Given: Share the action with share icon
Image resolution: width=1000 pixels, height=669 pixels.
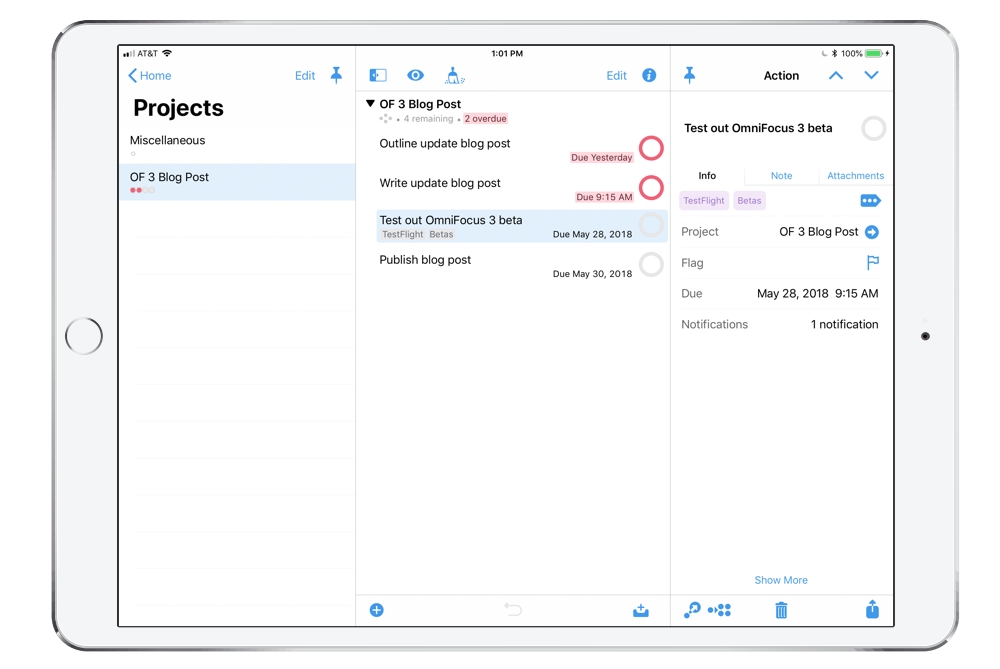Looking at the screenshot, I should pyautogui.click(x=872, y=609).
